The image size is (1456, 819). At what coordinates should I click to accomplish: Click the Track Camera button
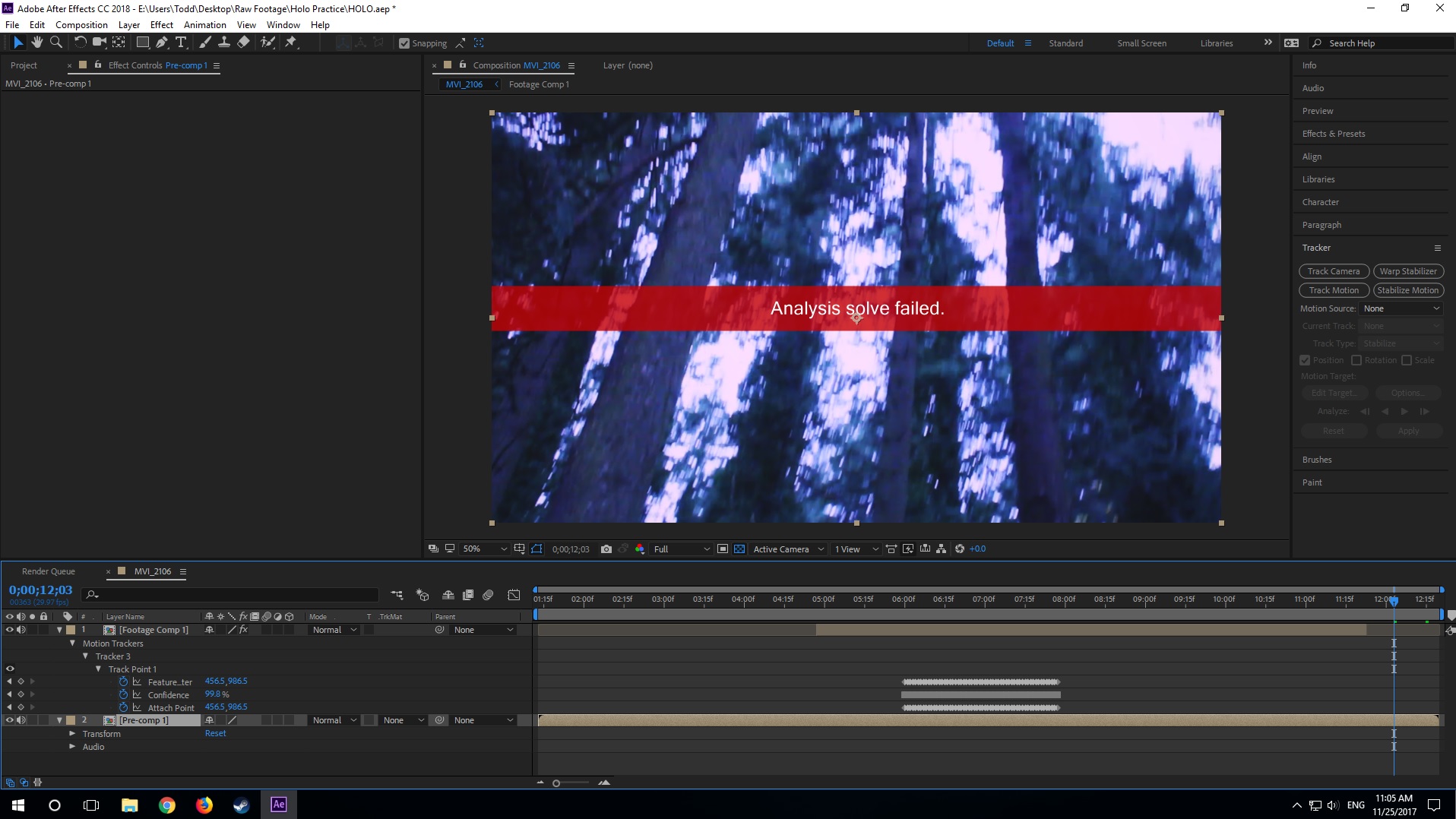click(1333, 271)
